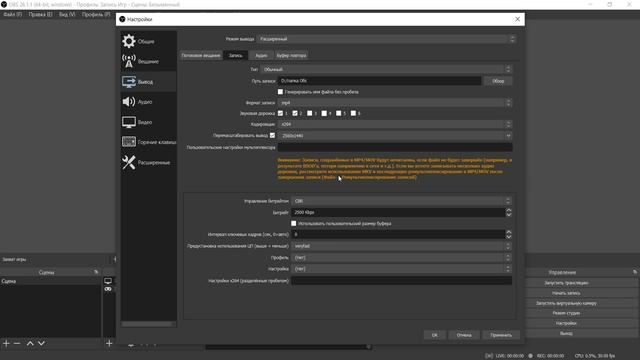Toggle generate file name without spaces checkbox
The image size is (640, 360).
(280, 92)
